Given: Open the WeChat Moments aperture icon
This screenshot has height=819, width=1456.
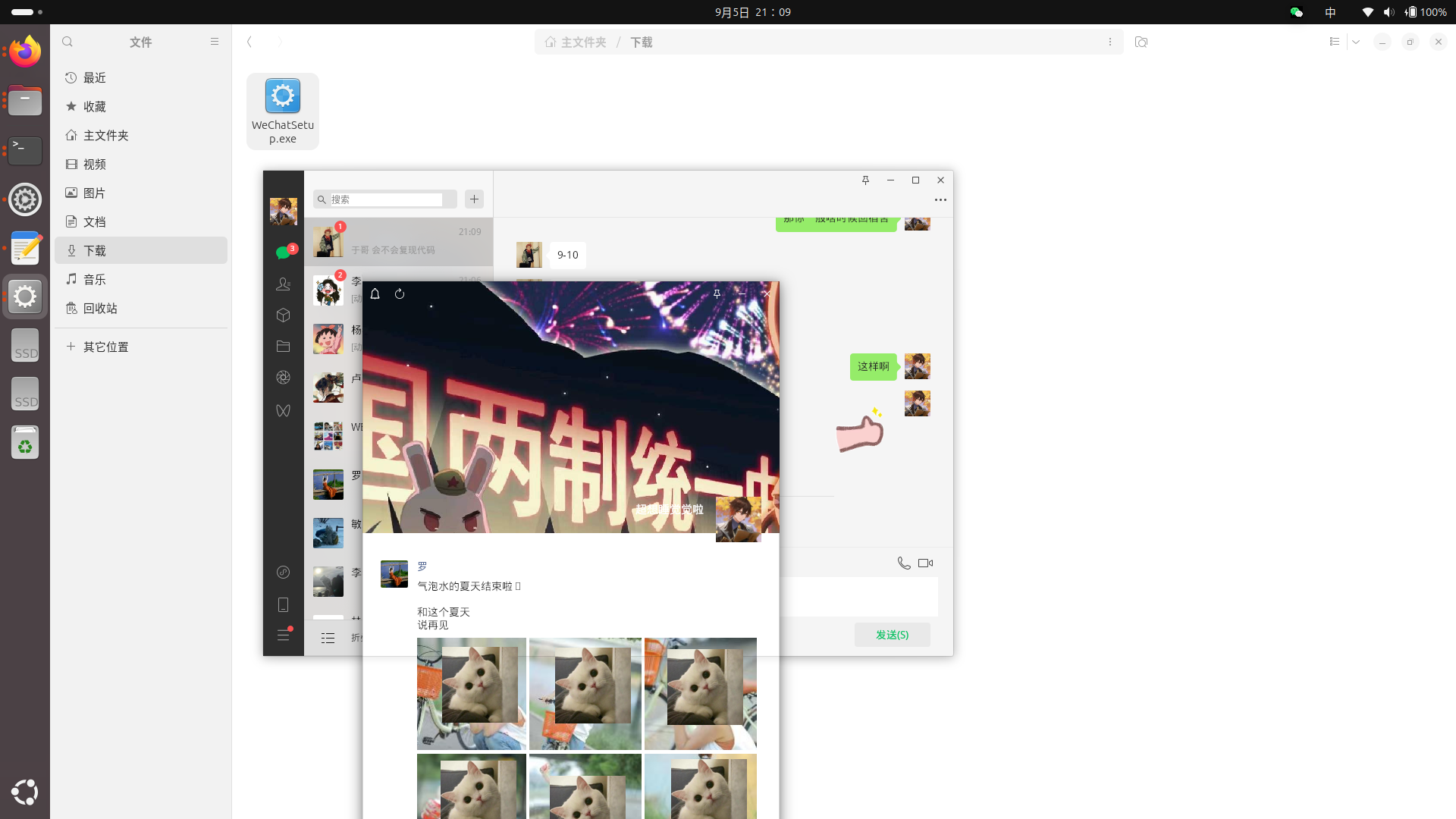Looking at the screenshot, I should (284, 378).
